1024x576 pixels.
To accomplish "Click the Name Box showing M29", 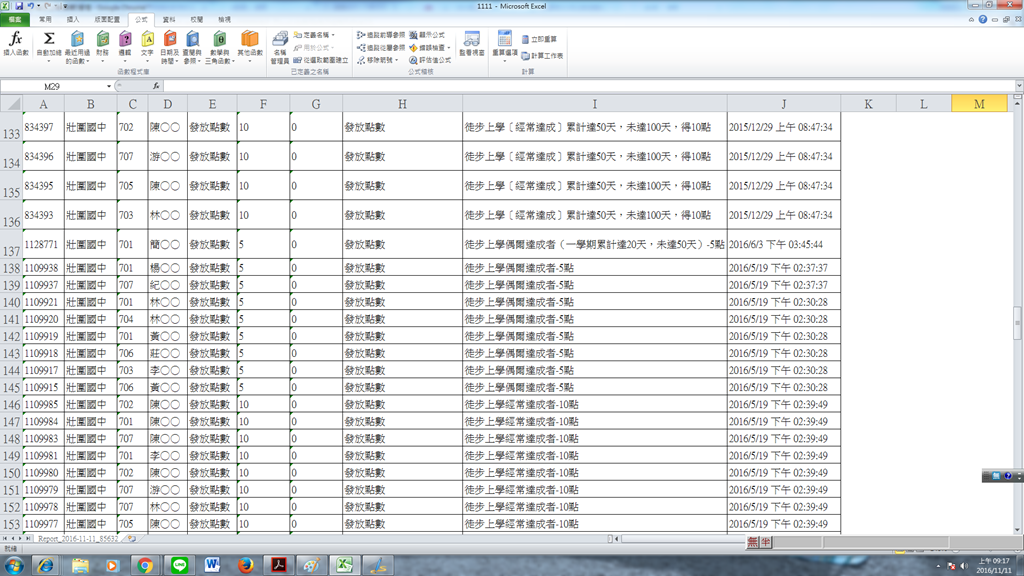I will coord(52,86).
